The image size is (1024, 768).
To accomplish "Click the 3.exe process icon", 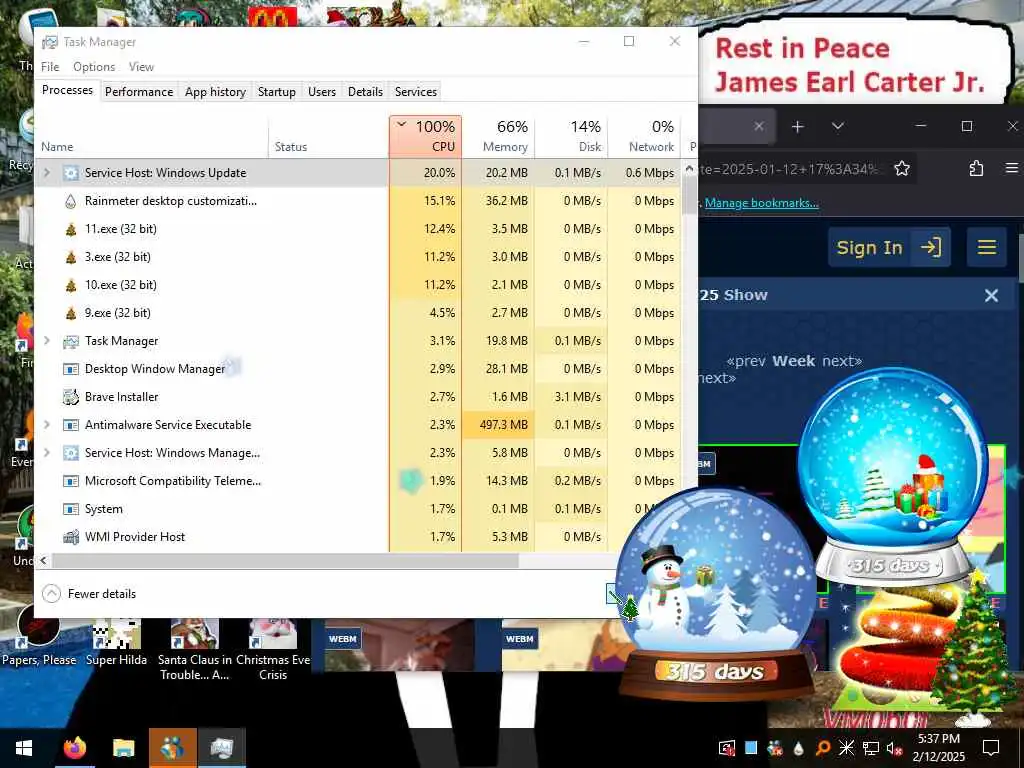I will point(71,257).
